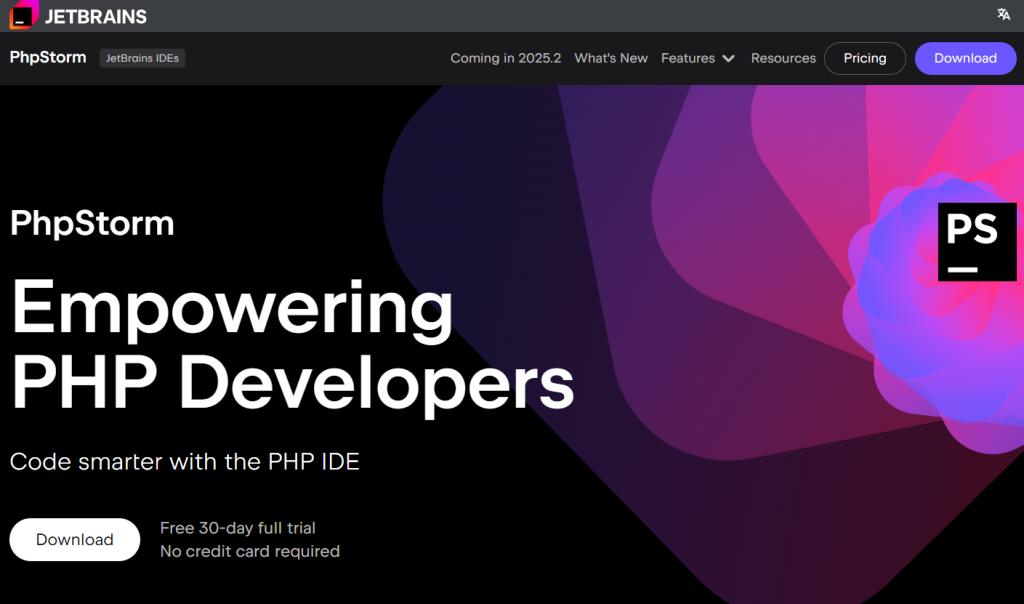Screen dimensions: 1024x604
Task: Open the What's New page
Action: point(611,58)
